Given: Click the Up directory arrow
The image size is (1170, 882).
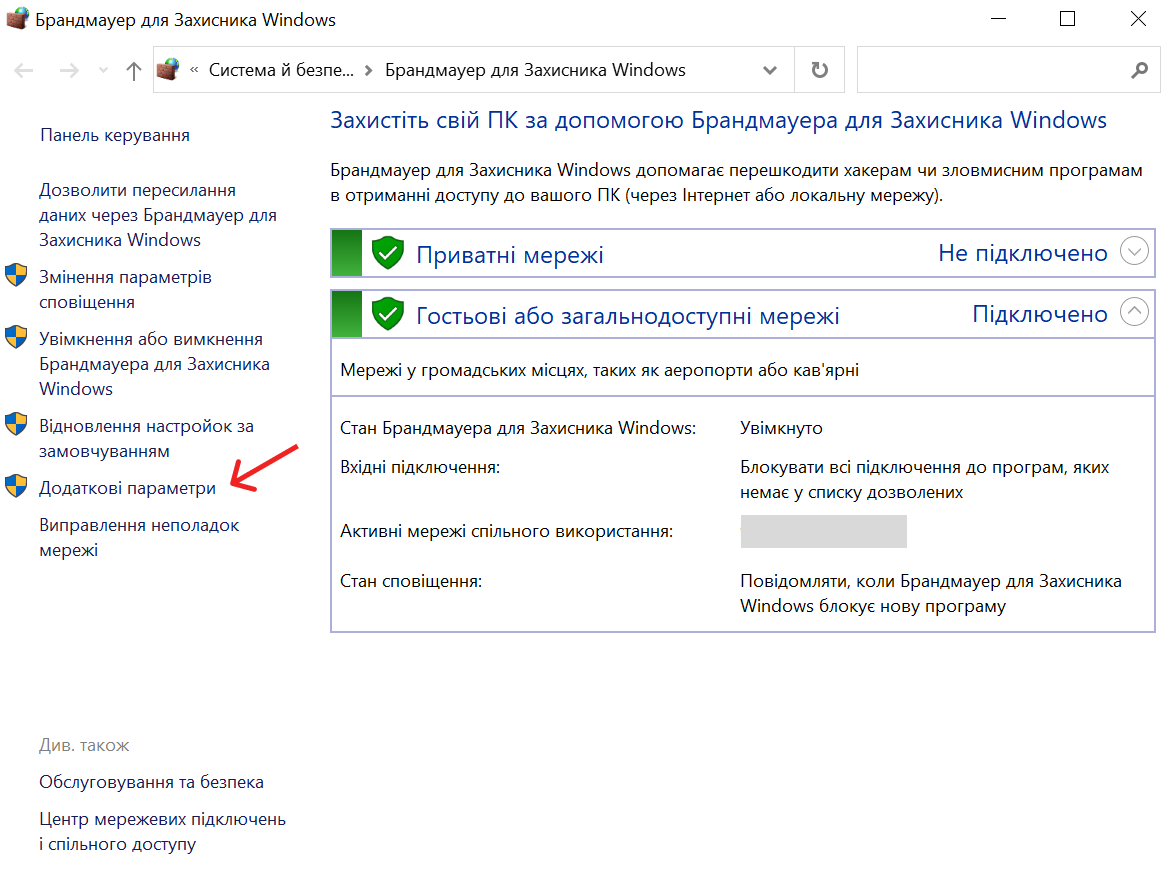Looking at the screenshot, I should 134,70.
